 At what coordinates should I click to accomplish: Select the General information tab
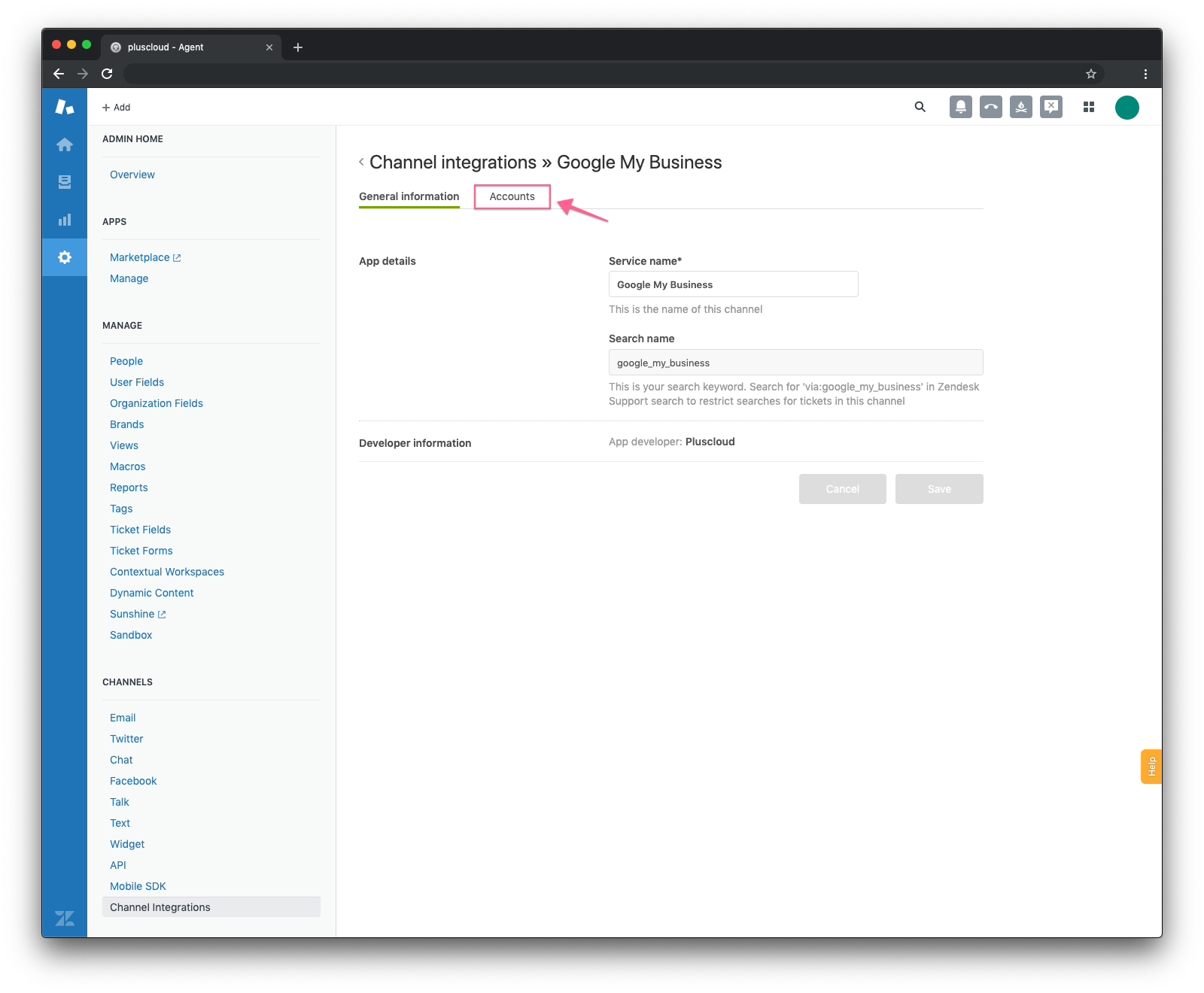(x=409, y=196)
